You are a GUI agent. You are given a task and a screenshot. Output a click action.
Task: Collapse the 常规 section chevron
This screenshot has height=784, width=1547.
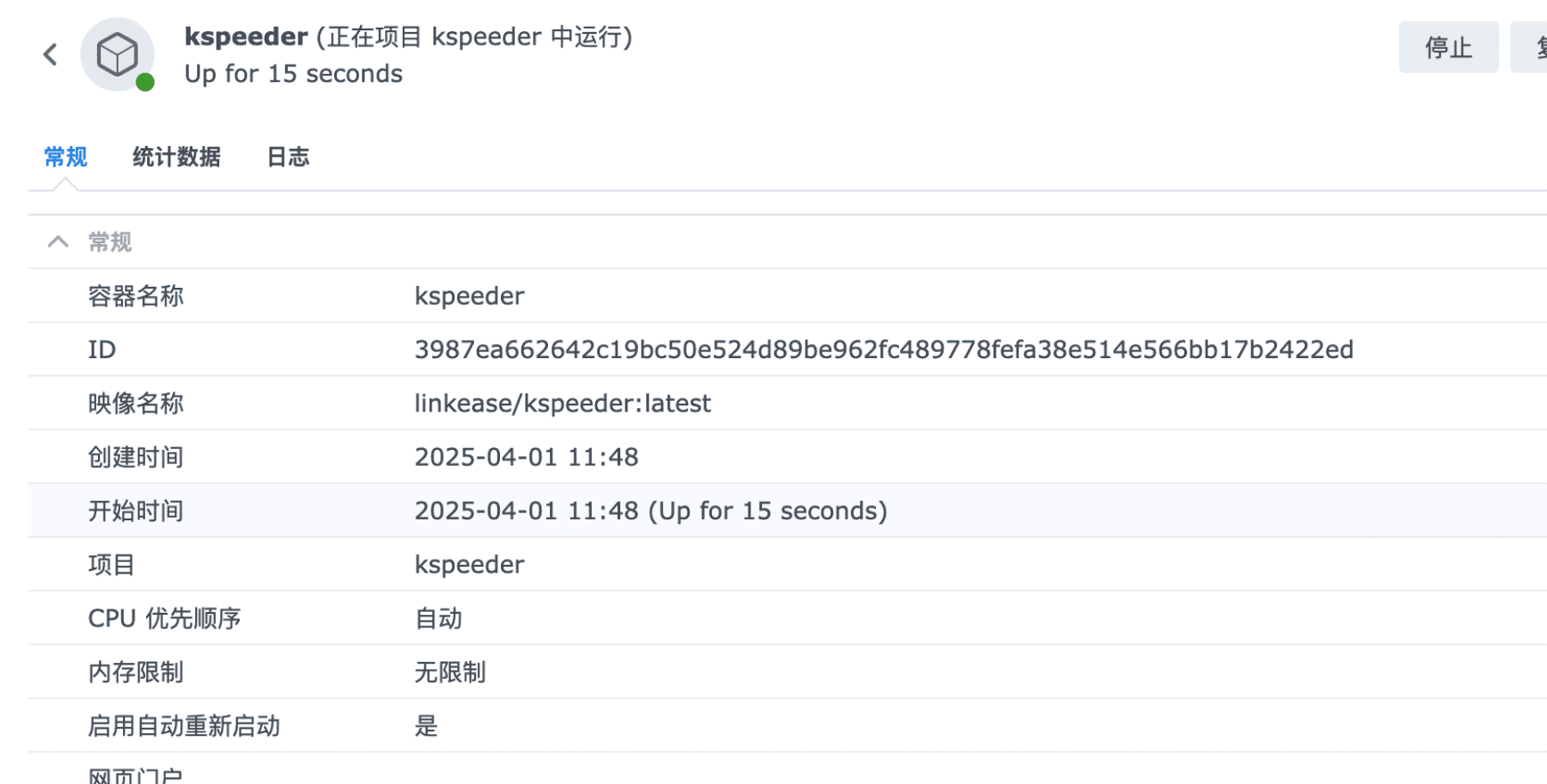point(58,241)
